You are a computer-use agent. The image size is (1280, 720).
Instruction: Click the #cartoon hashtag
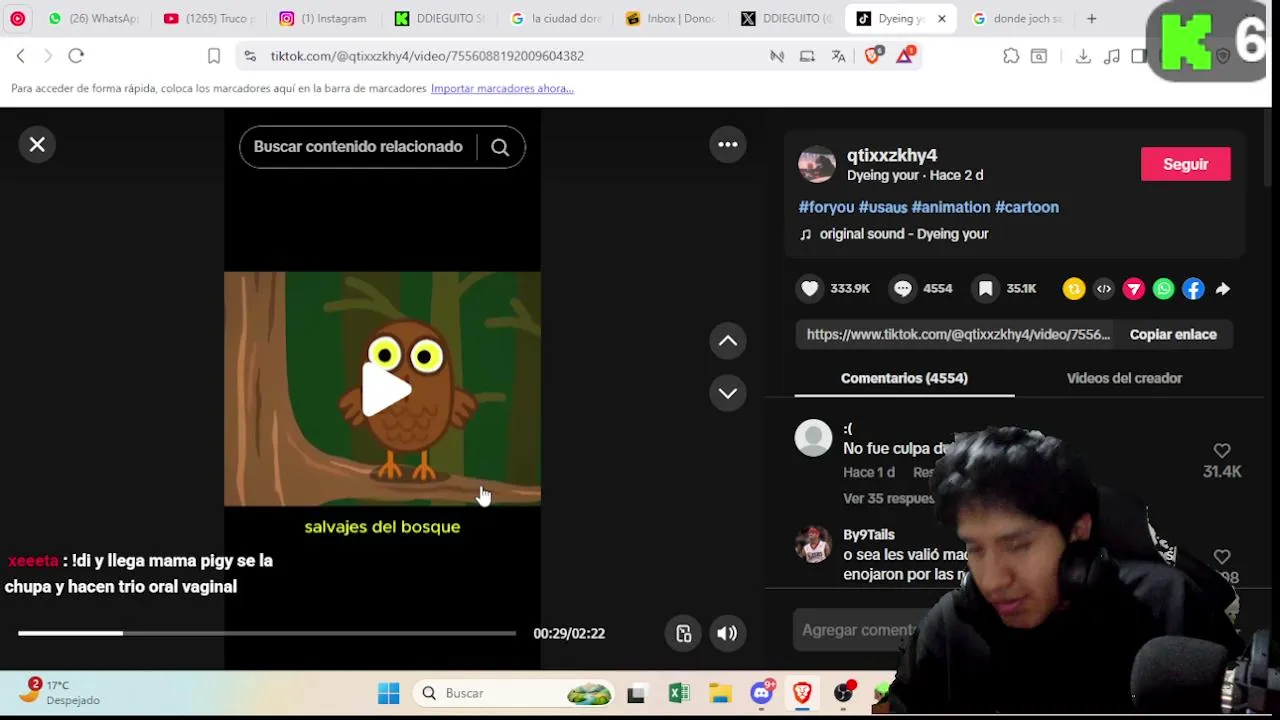(x=1027, y=207)
